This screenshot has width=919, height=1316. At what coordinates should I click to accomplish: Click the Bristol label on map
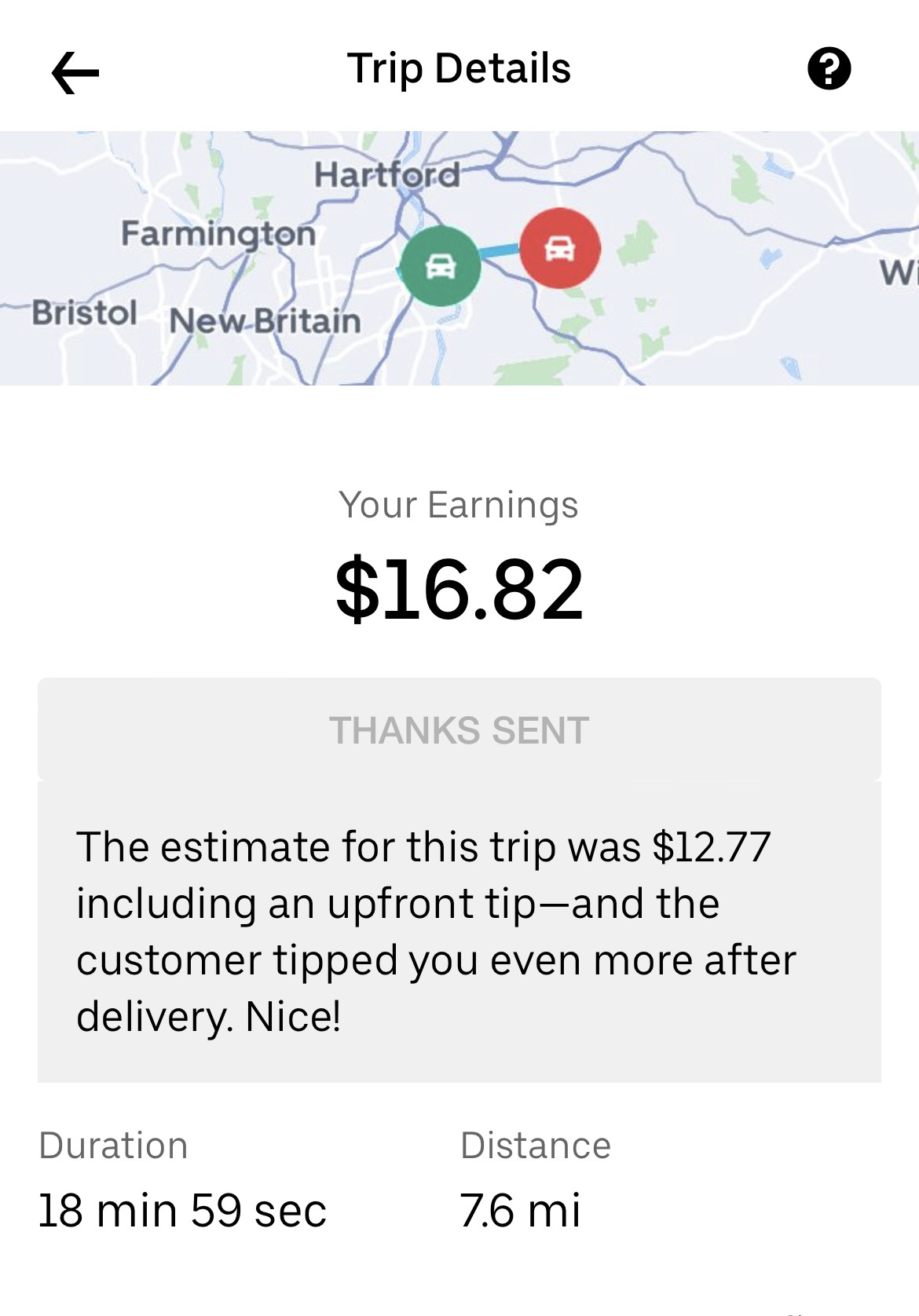85,313
